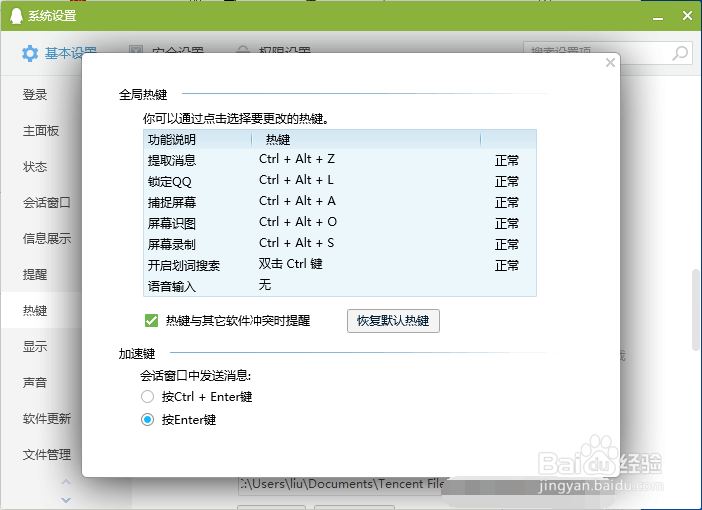Click the Ctrl + Alt + S hotkey value
Image resolution: width=702 pixels, height=510 pixels.
tap(296, 243)
